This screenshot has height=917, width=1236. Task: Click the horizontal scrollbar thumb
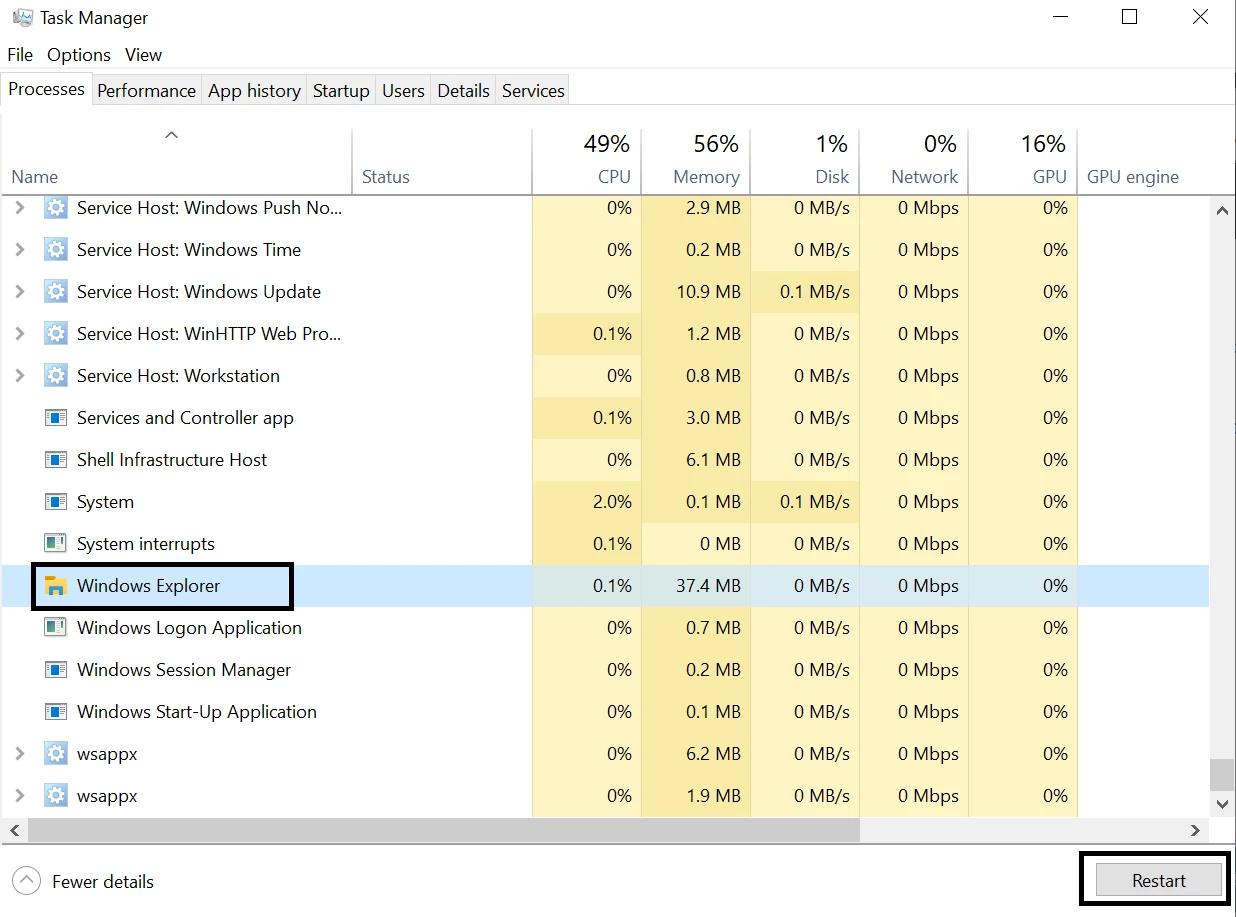point(444,830)
